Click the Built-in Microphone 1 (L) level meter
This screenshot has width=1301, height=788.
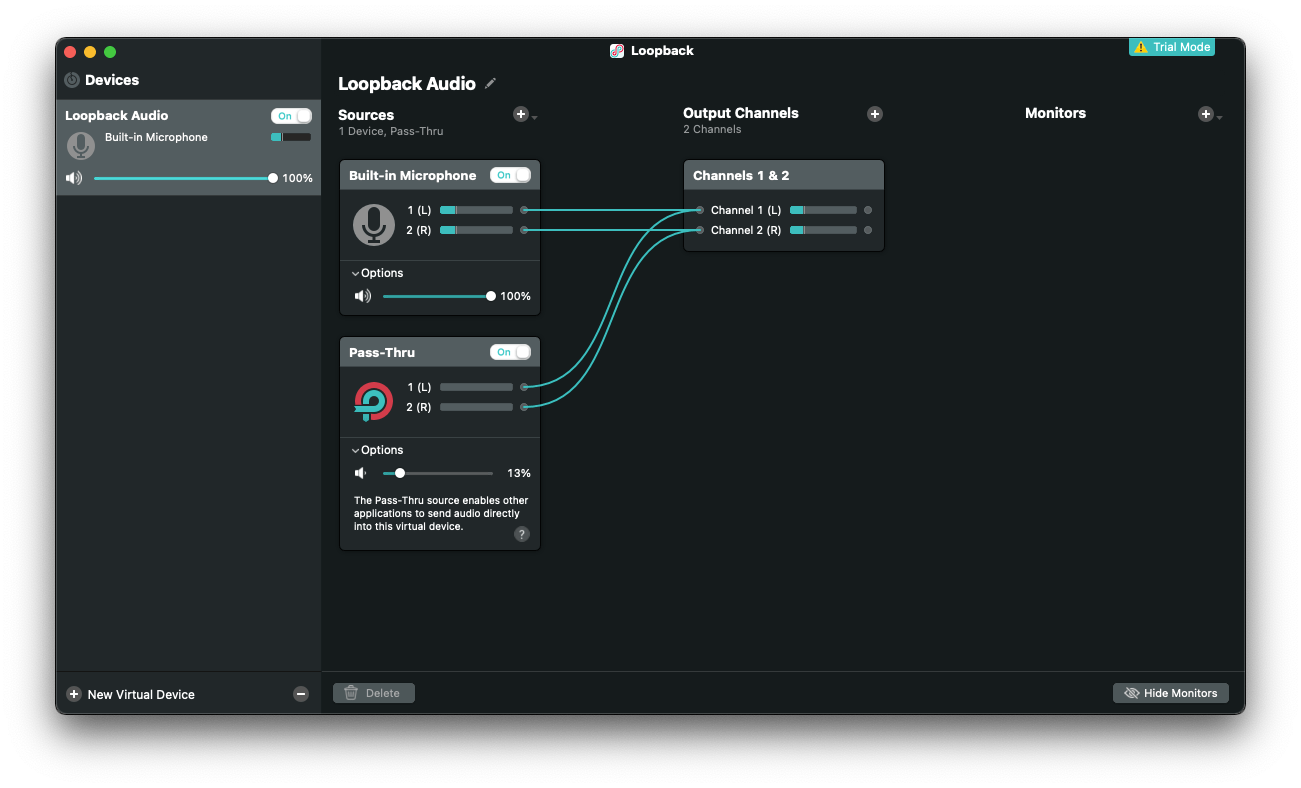[x=476, y=210]
